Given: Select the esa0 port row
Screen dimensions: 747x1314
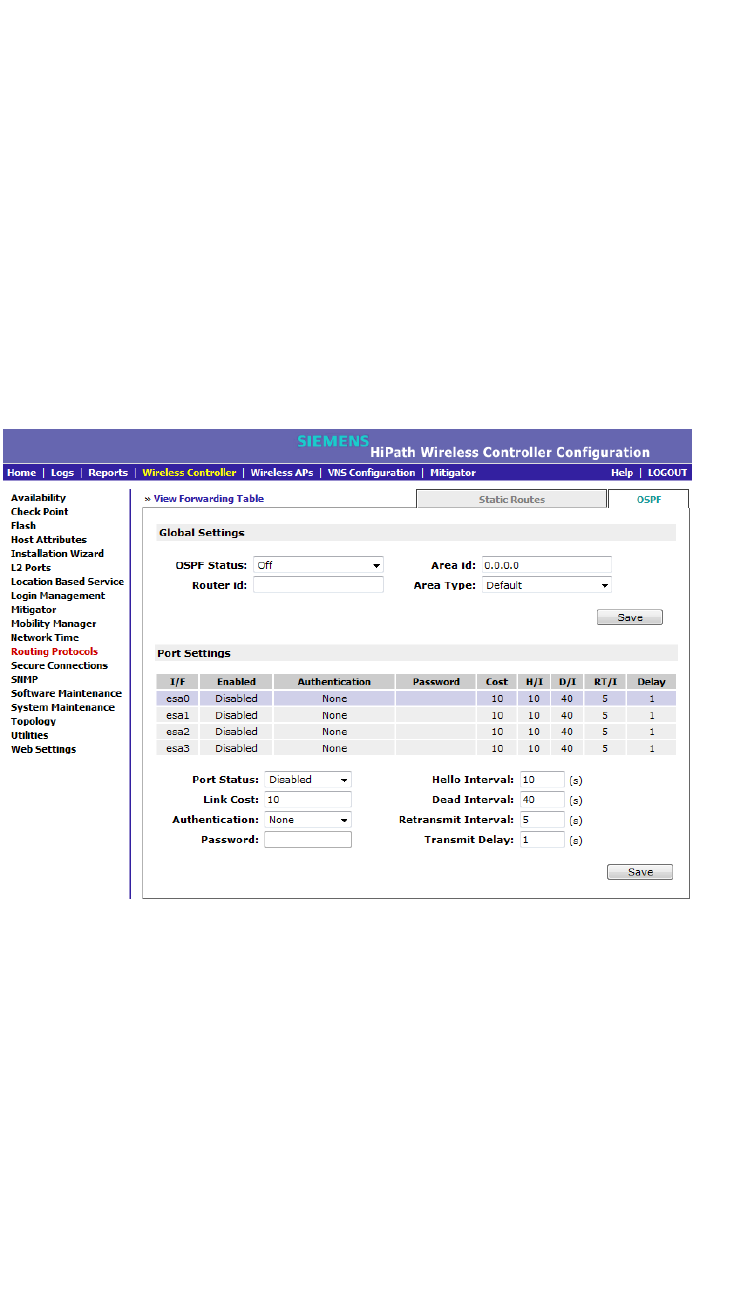Looking at the screenshot, I should point(415,699).
